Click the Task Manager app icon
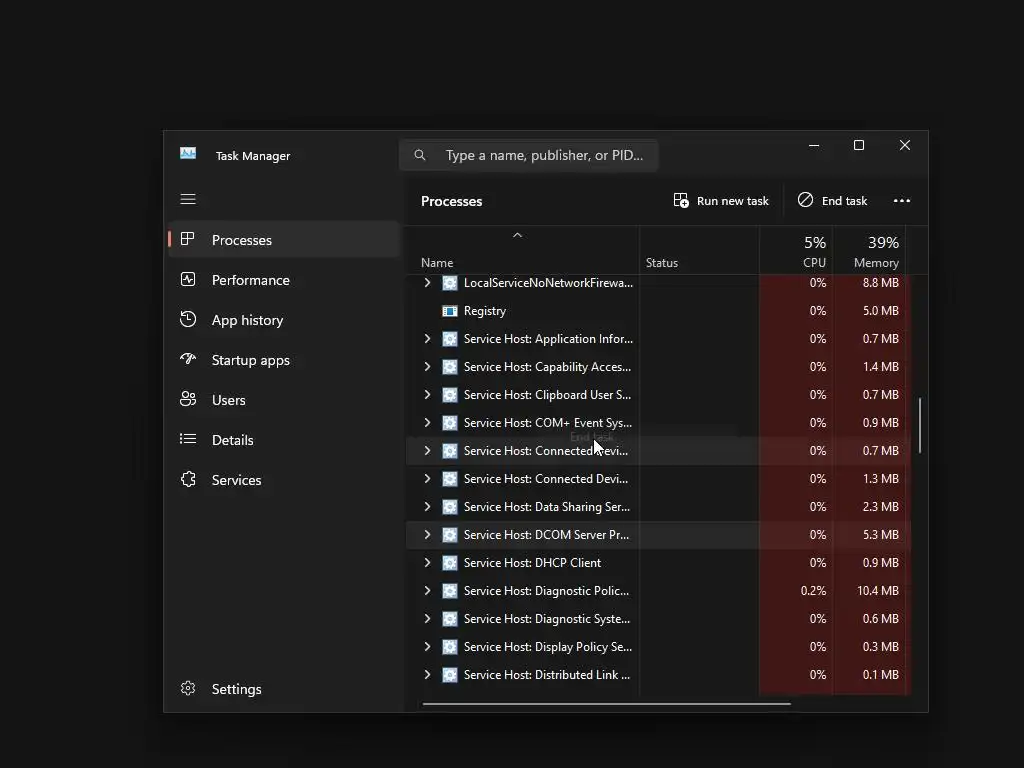The width and height of the screenshot is (1024, 768). [x=188, y=153]
